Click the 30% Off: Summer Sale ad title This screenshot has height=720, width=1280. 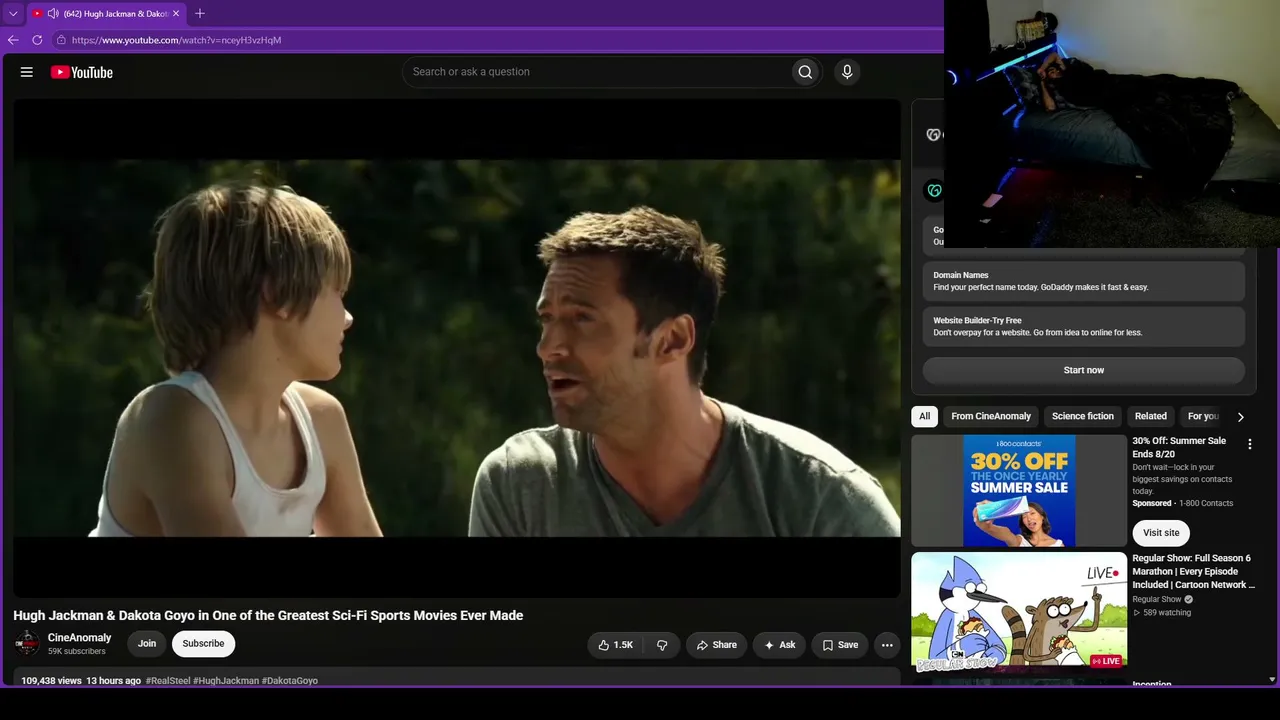[1179, 447]
